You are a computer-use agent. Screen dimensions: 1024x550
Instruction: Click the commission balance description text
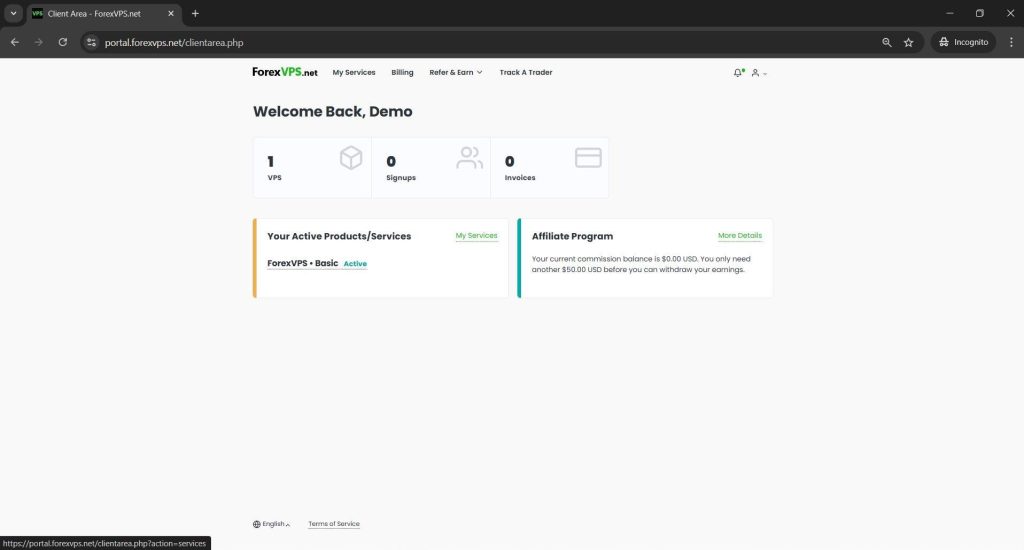(641, 264)
